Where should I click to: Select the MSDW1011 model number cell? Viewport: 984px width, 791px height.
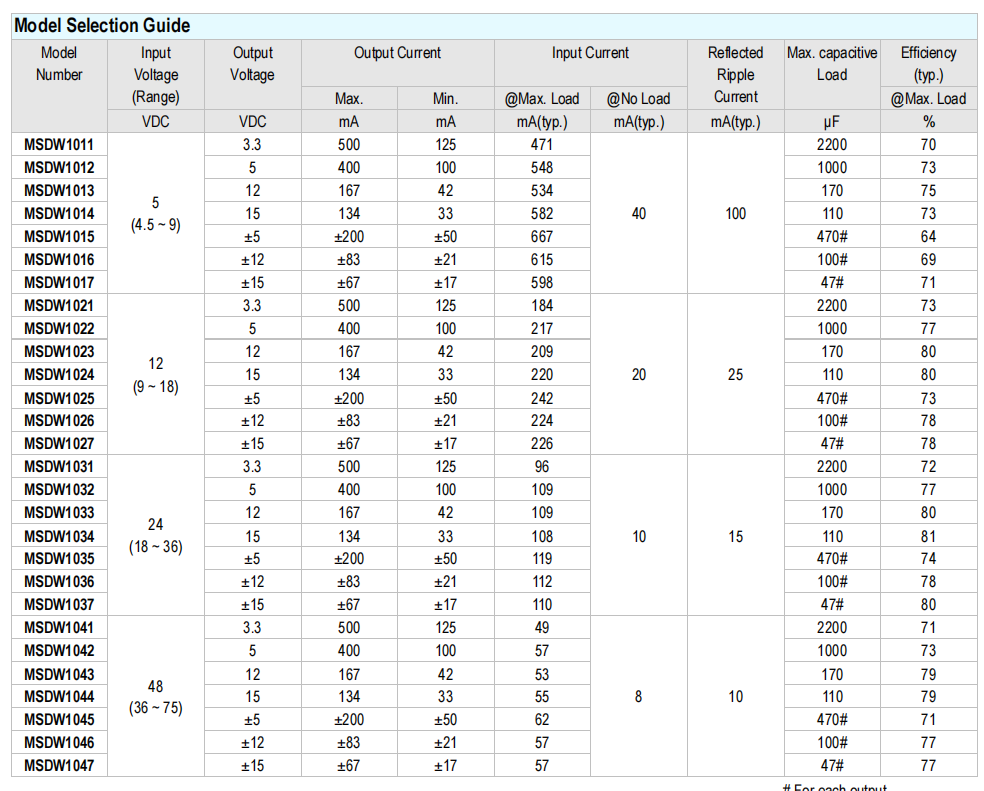[59, 144]
